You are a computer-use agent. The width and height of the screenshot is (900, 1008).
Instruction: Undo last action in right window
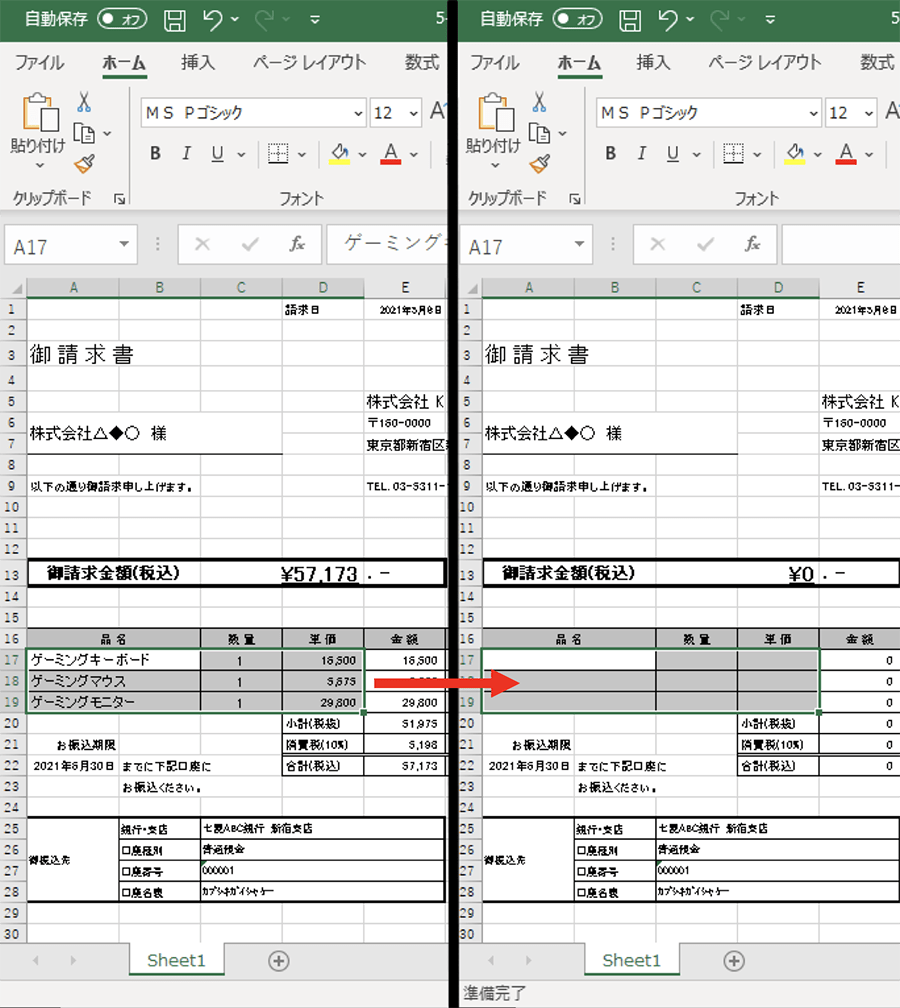[x=668, y=19]
